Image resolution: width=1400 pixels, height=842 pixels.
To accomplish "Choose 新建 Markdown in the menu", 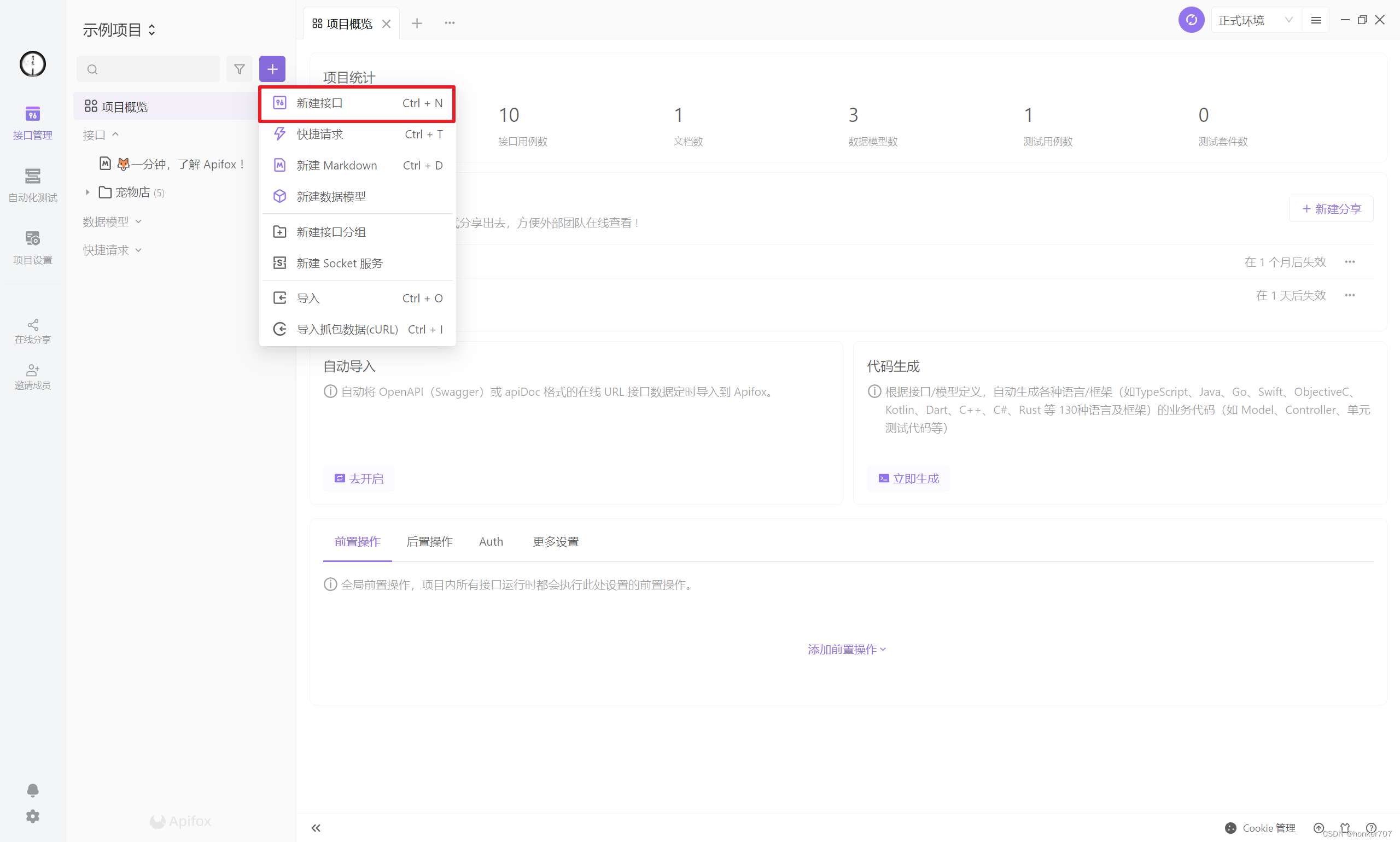I will click(357, 166).
